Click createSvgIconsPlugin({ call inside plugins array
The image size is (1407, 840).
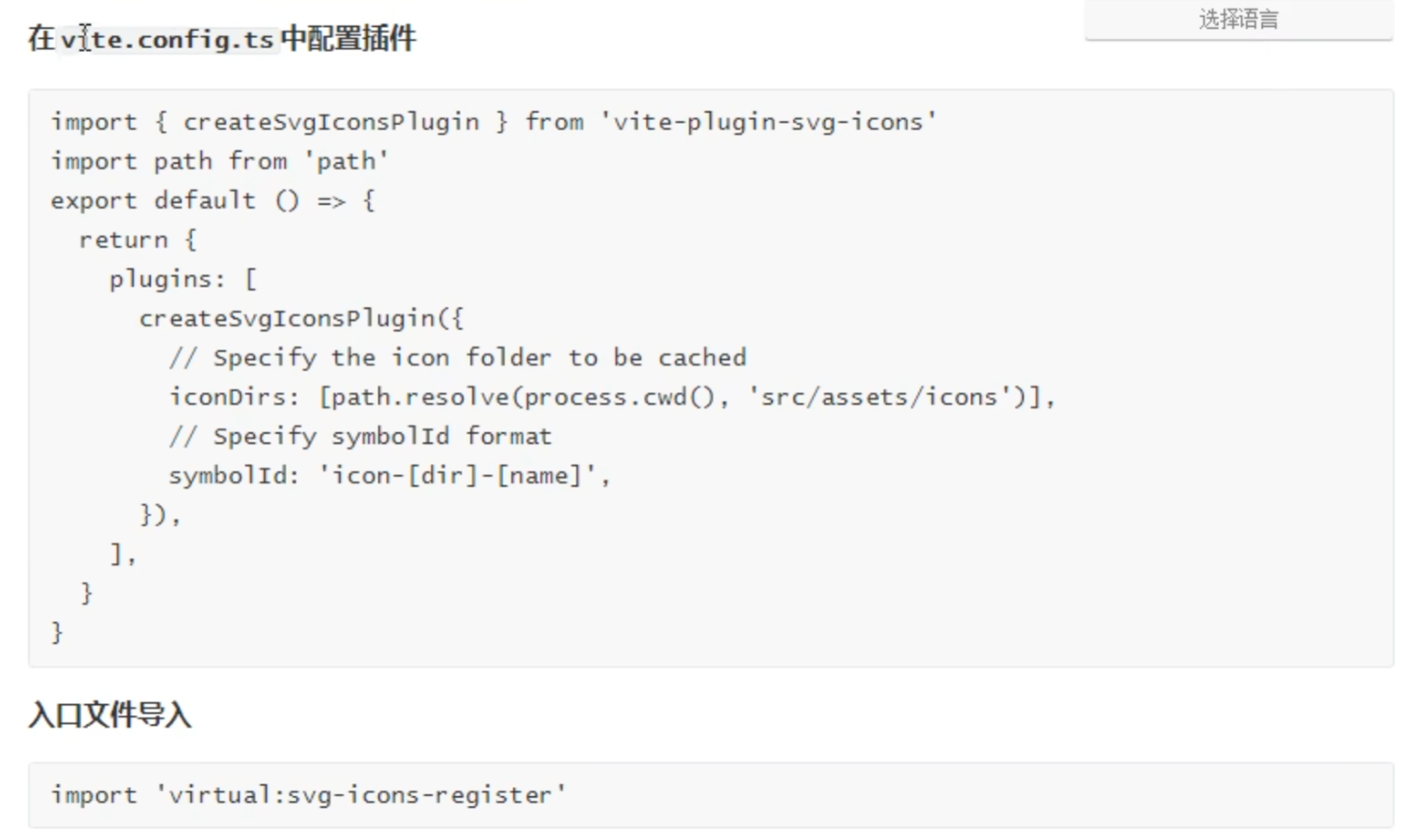pos(300,318)
